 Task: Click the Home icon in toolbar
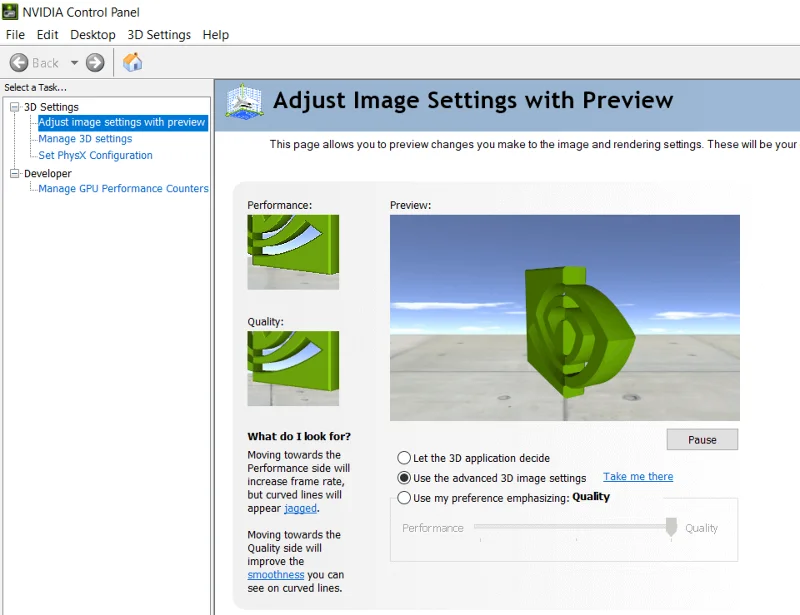tap(133, 62)
